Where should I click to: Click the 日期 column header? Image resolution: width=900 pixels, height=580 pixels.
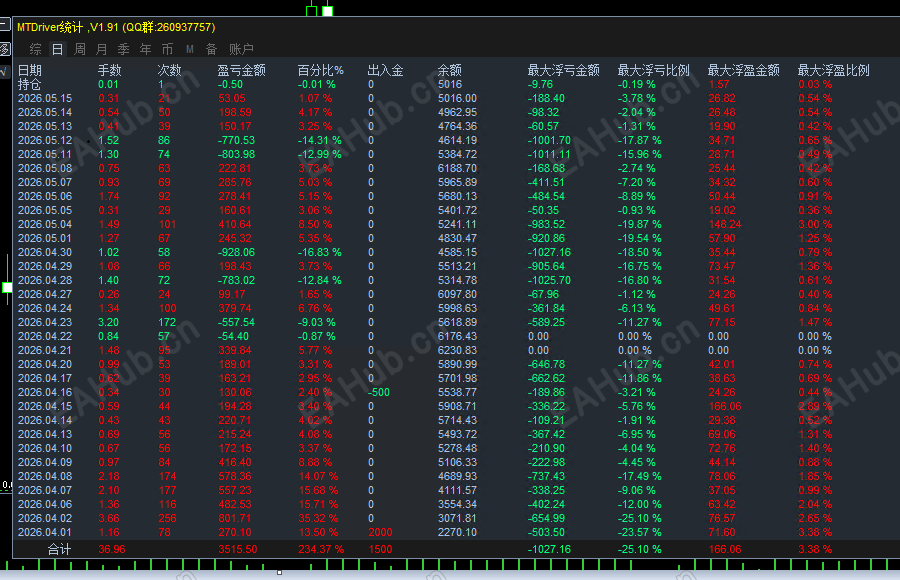(30, 70)
